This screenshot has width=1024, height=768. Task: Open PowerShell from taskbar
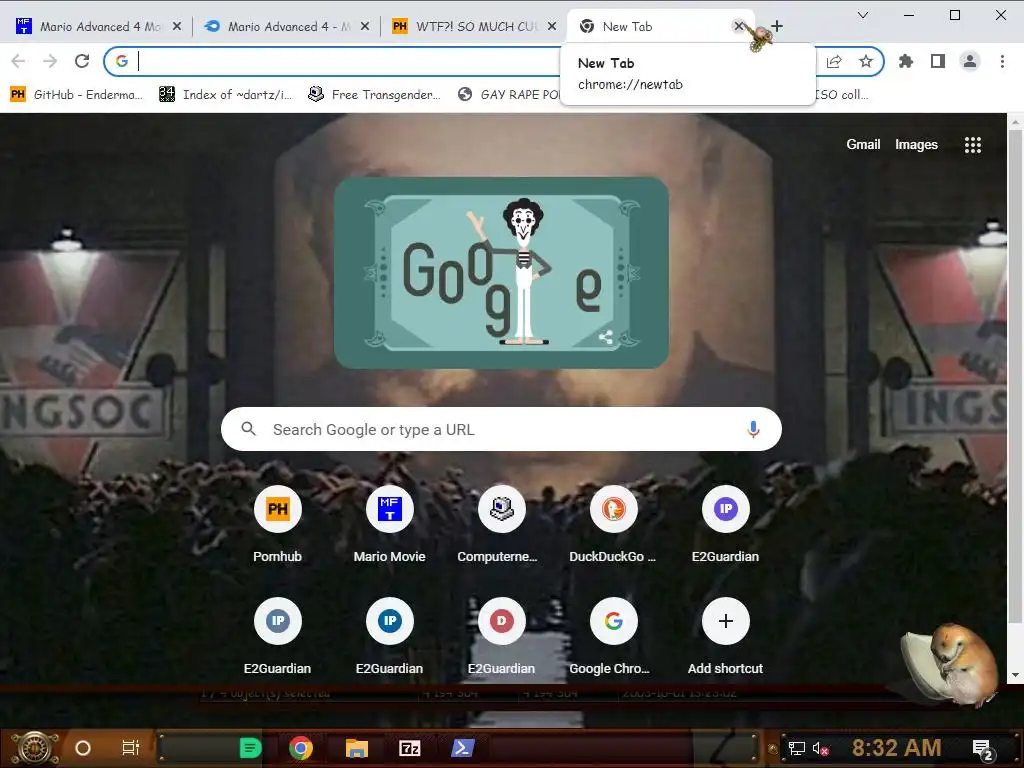coord(462,748)
